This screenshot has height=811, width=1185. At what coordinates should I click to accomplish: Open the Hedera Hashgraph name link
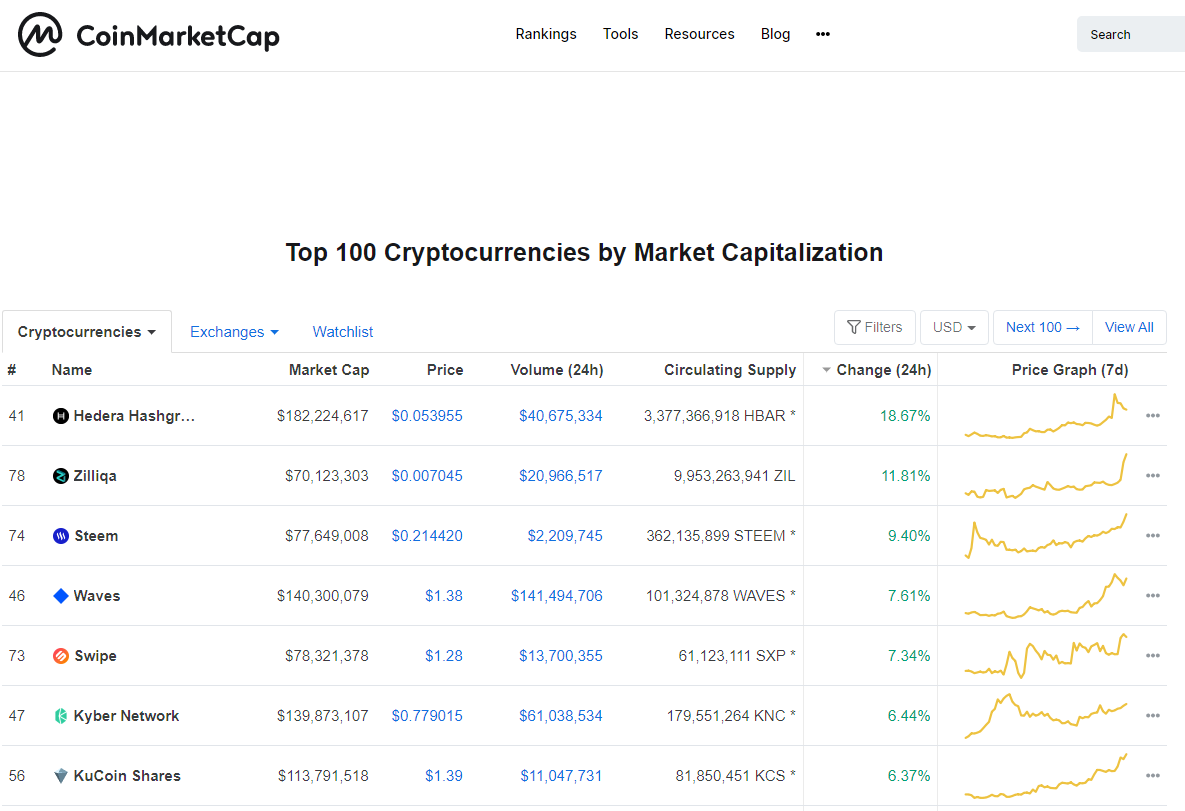click(x=135, y=416)
